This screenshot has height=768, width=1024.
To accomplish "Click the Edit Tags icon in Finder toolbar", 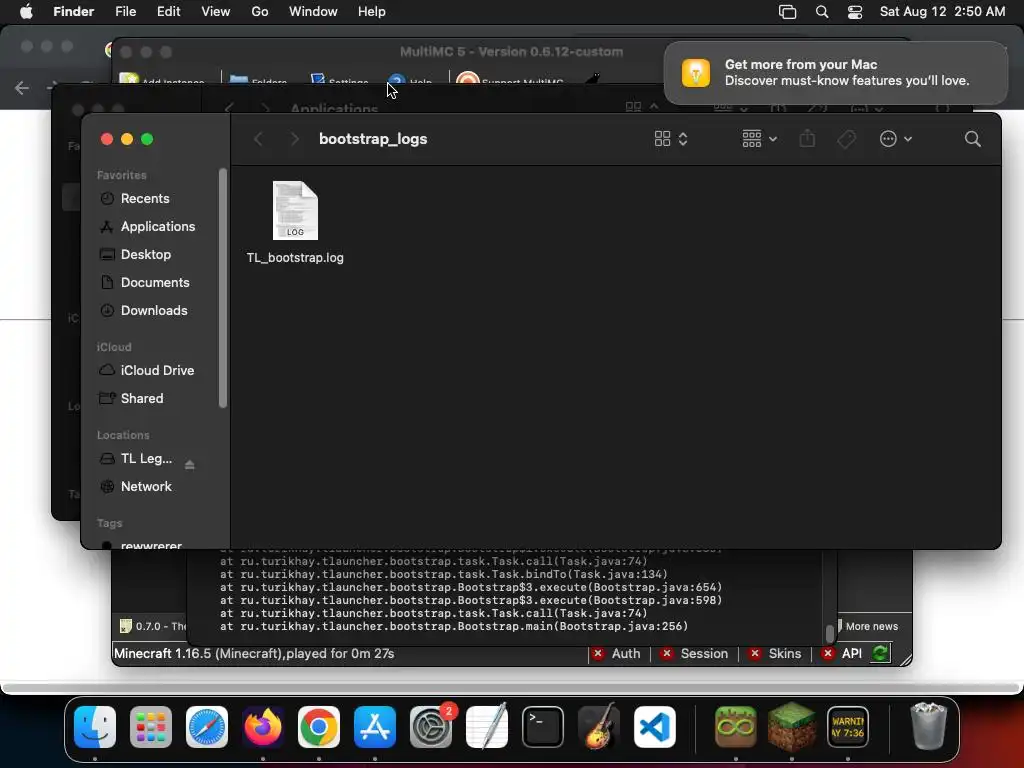I will pos(846,139).
